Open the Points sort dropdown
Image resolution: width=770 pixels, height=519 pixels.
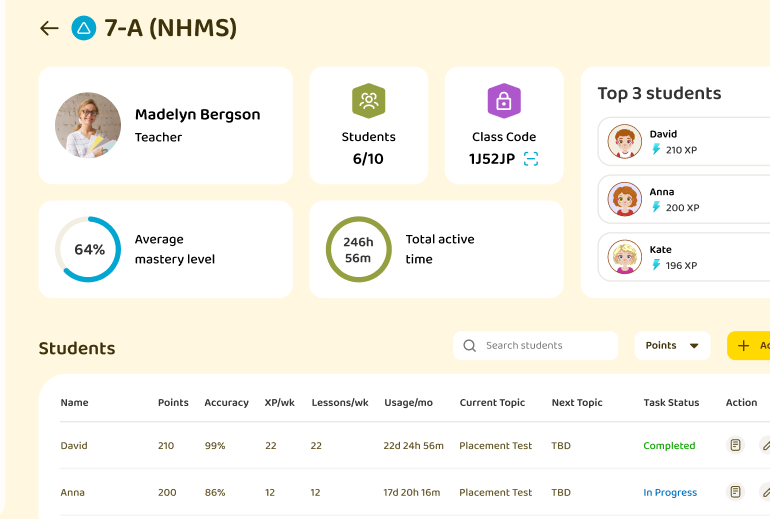click(672, 346)
